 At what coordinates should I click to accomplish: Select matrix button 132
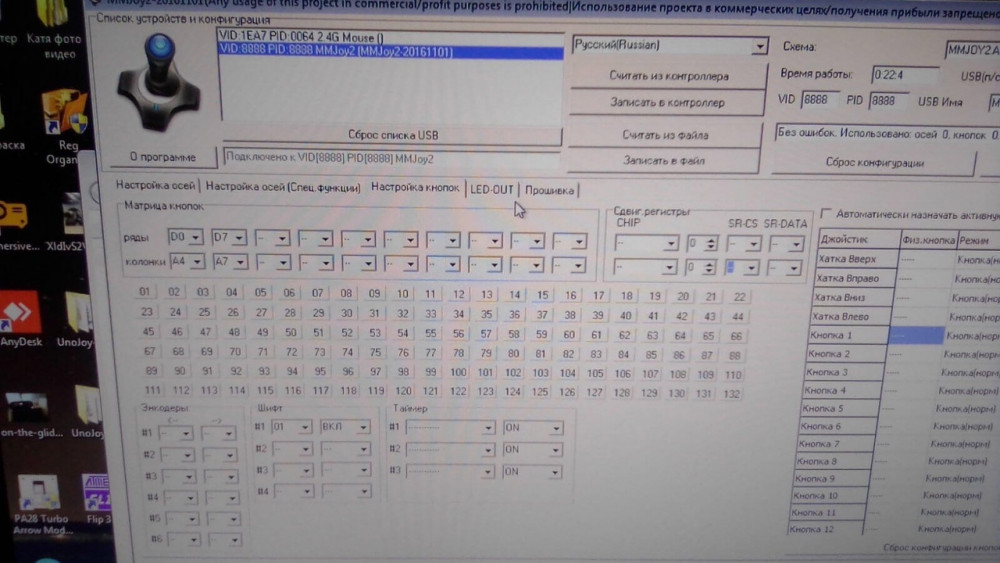(732, 394)
